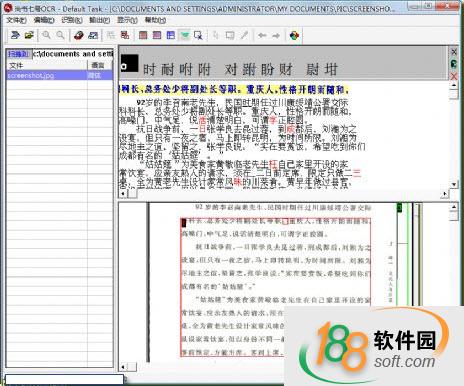
Task: Click the status bar input field
Action: tap(64, 379)
